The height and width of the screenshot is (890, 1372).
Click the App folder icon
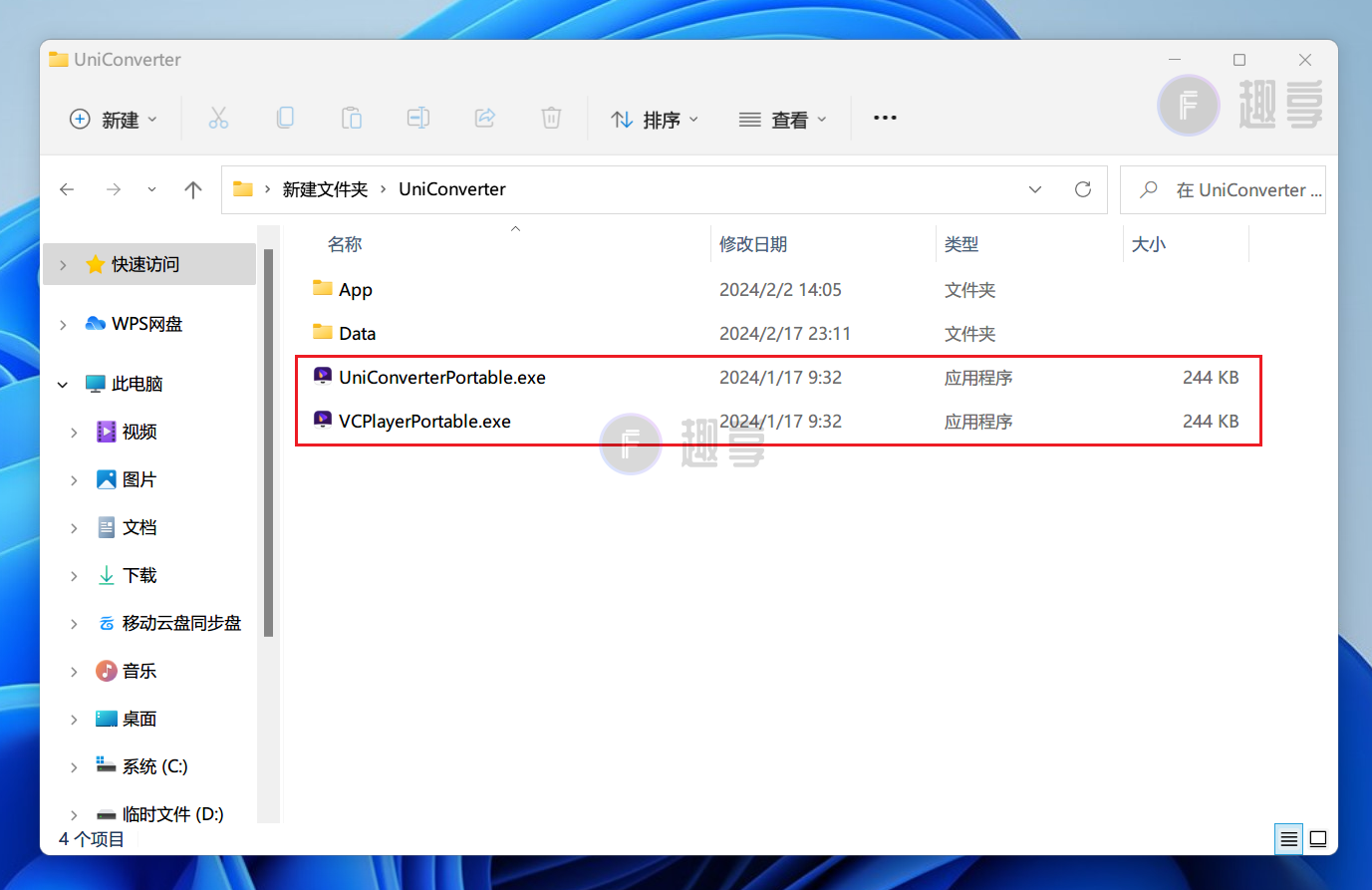[x=322, y=288]
